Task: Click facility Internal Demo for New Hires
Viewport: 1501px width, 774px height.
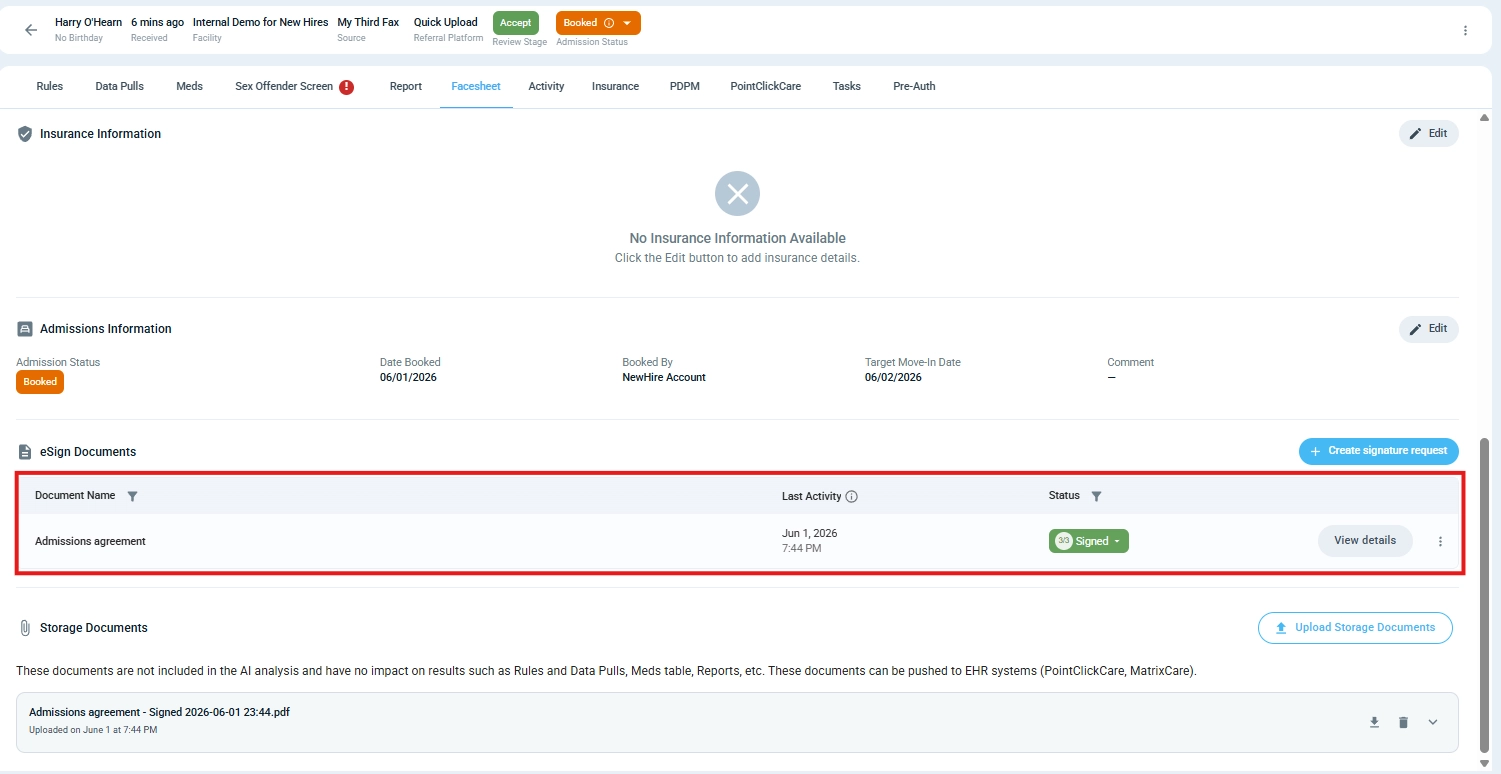Action: tap(260, 22)
